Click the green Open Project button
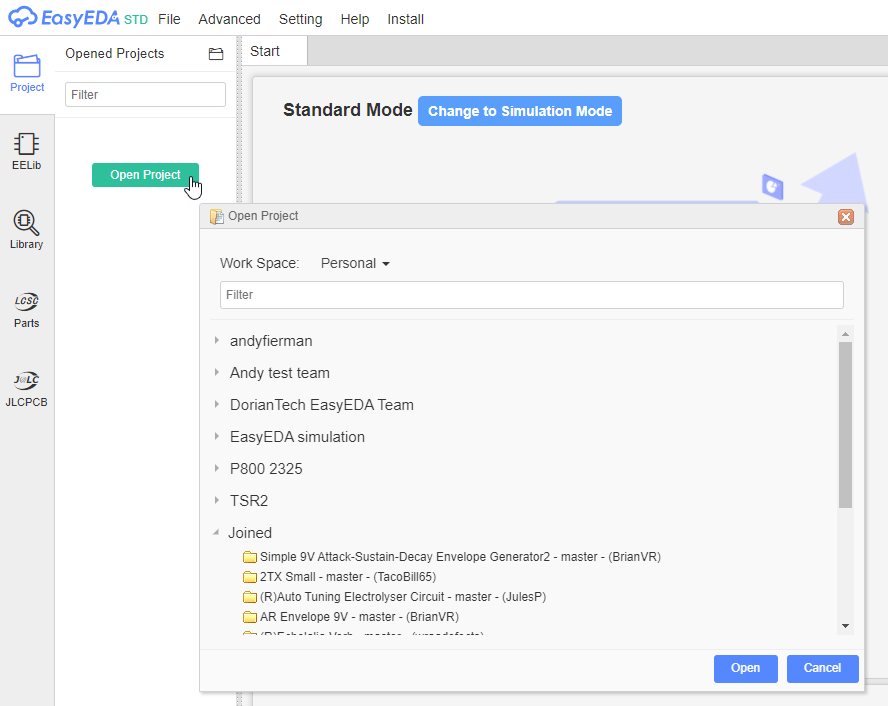The height and width of the screenshot is (706, 888). click(x=146, y=175)
